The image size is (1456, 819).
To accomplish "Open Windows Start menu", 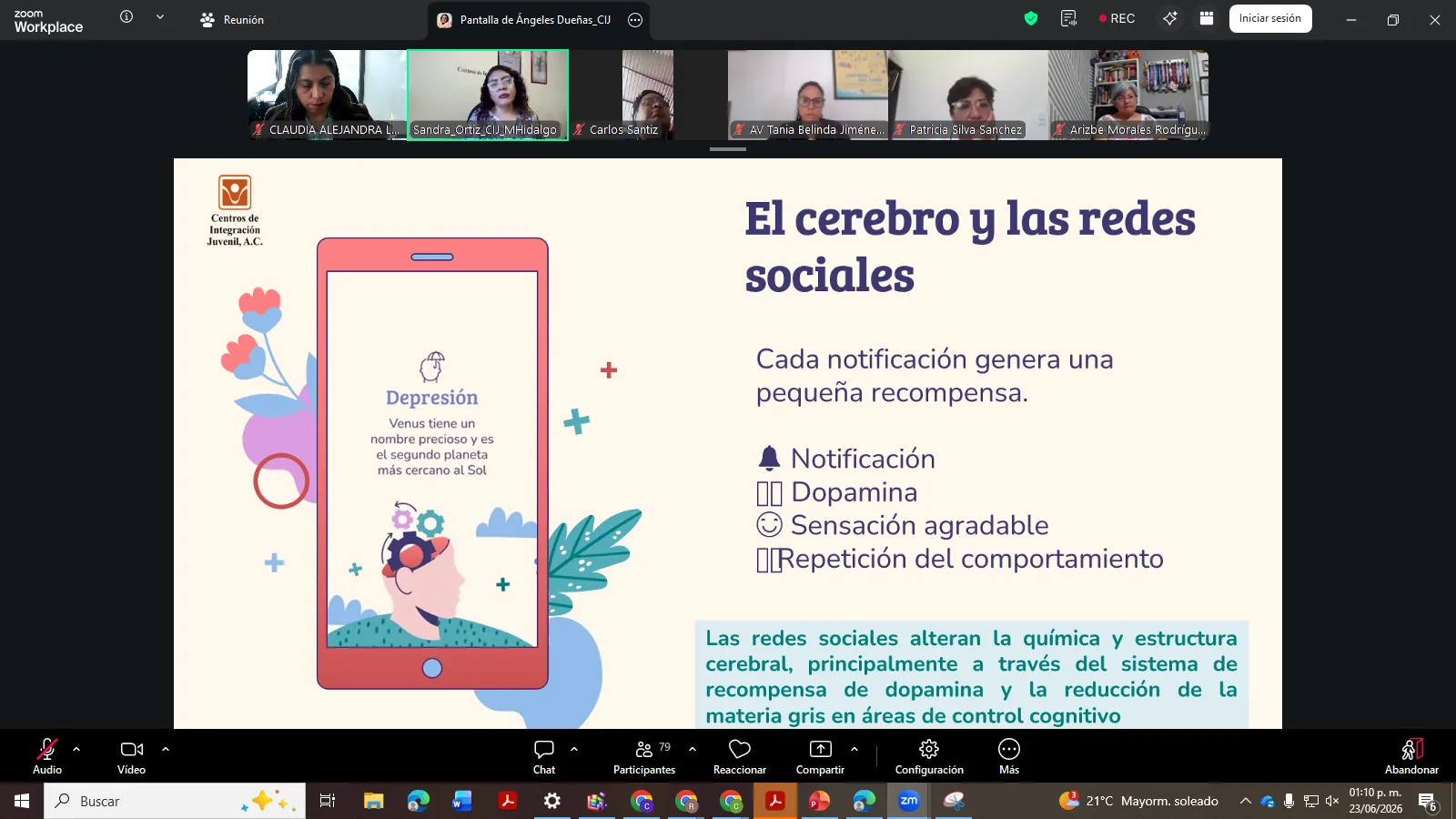I will pyautogui.click(x=22, y=801).
